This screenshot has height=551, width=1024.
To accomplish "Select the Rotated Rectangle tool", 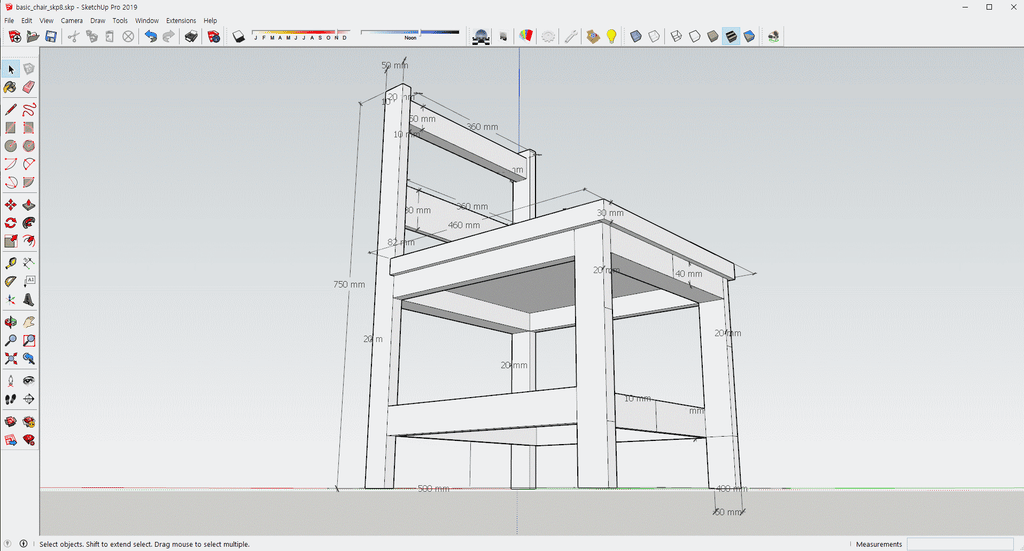I will pyautogui.click(x=29, y=127).
